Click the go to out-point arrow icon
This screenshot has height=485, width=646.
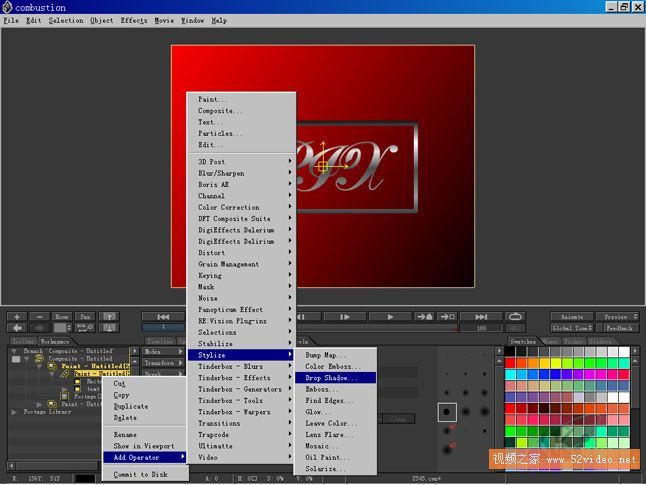(x=447, y=316)
